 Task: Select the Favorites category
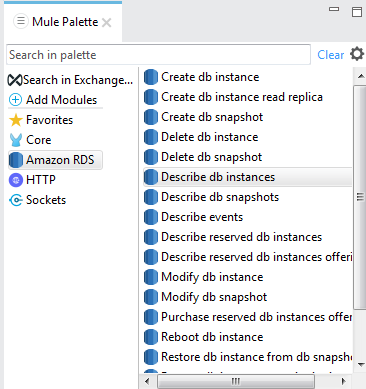[41, 120]
